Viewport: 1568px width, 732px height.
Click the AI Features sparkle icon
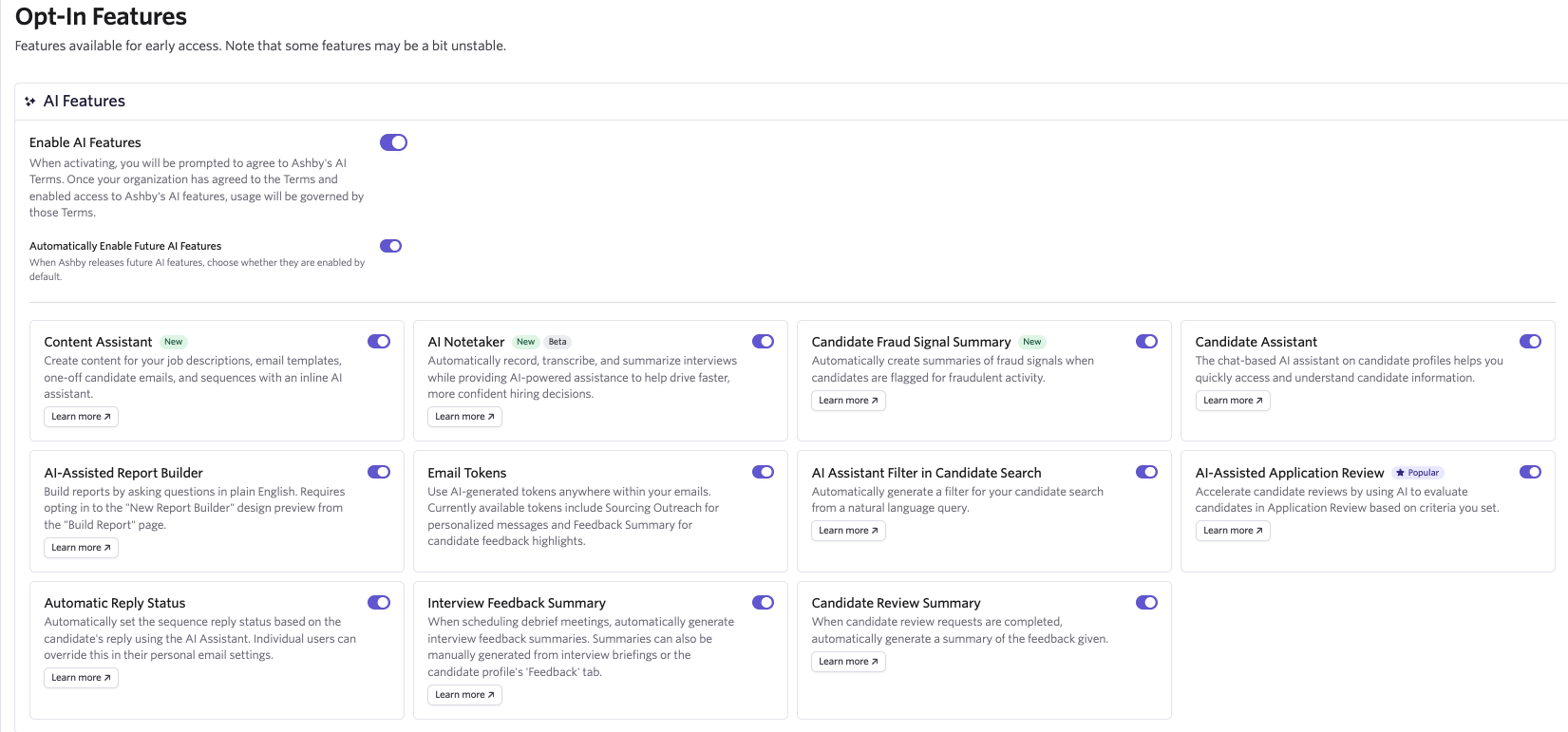coord(30,102)
